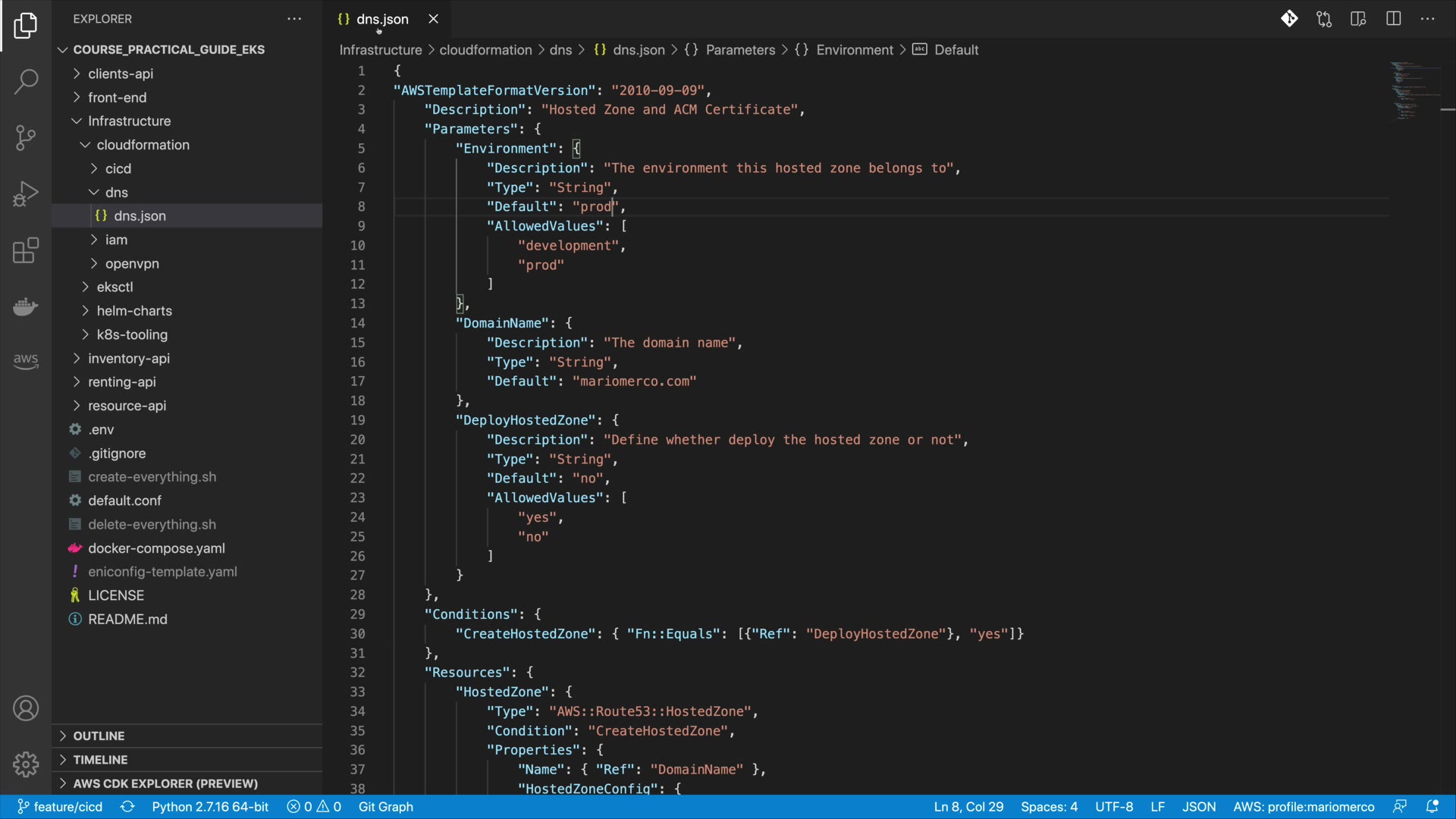Expand the helm-charts folder
1456x819 pixels.
pos(134,311)
